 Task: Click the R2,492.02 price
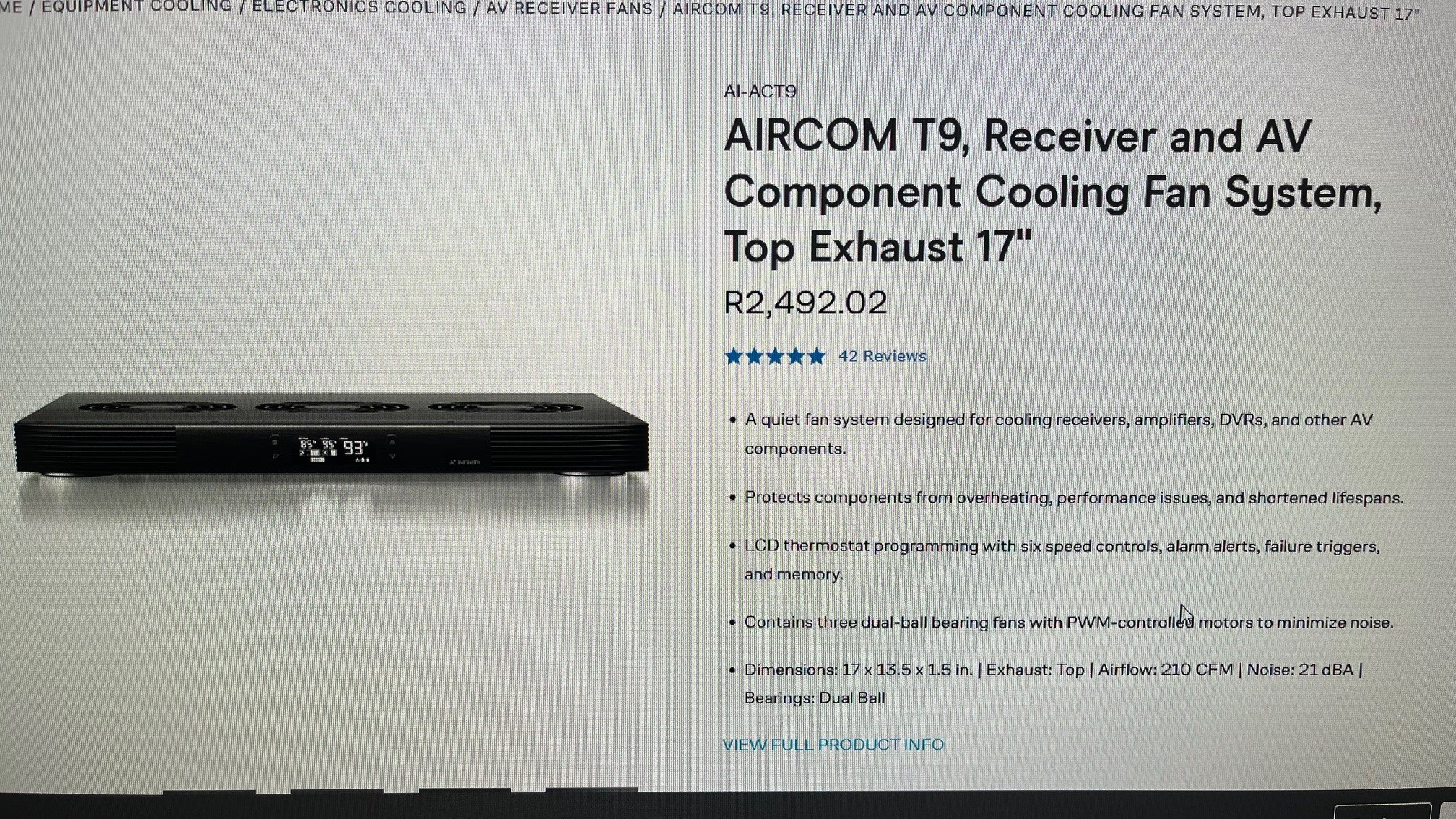coord(805,303)
